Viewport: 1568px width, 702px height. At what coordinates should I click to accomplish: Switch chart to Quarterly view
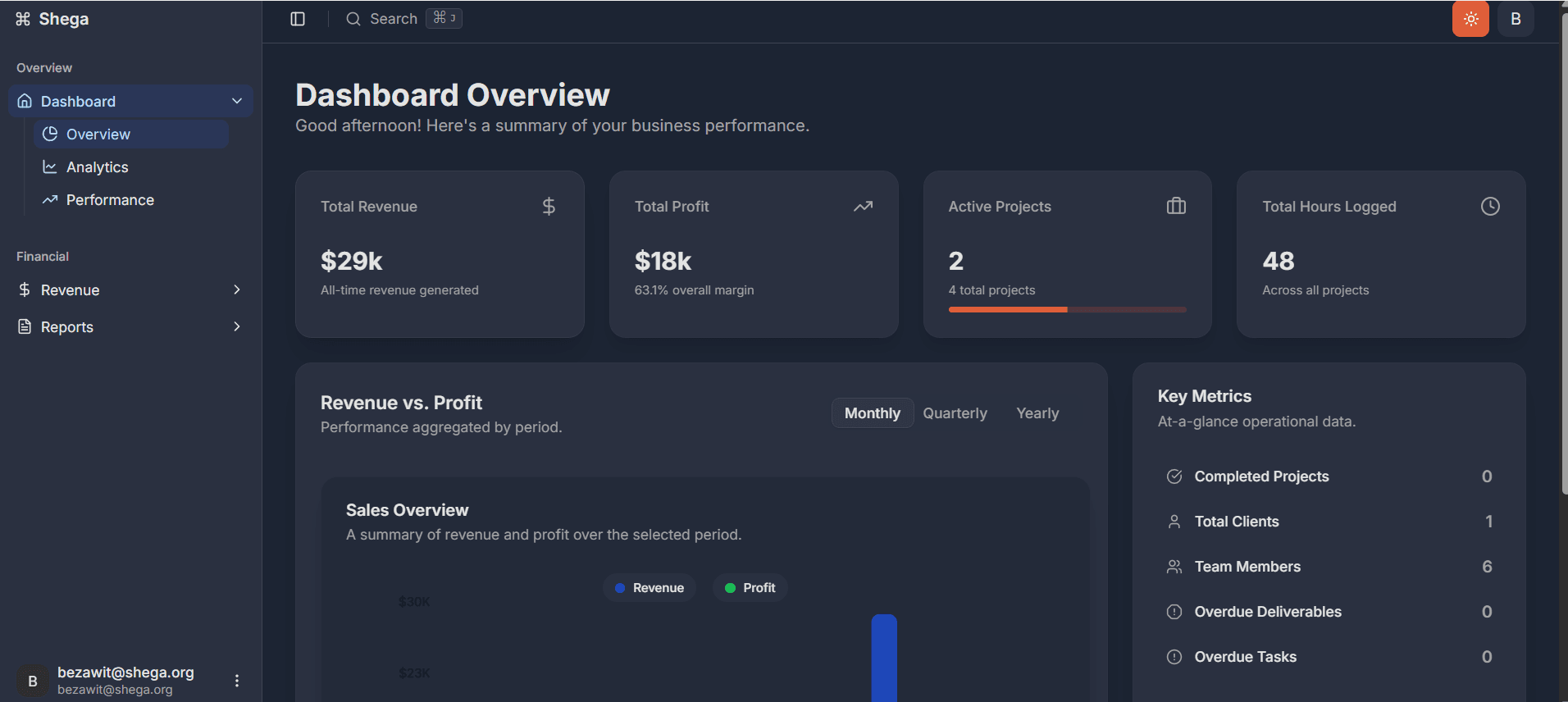click(x=955, y=413)
